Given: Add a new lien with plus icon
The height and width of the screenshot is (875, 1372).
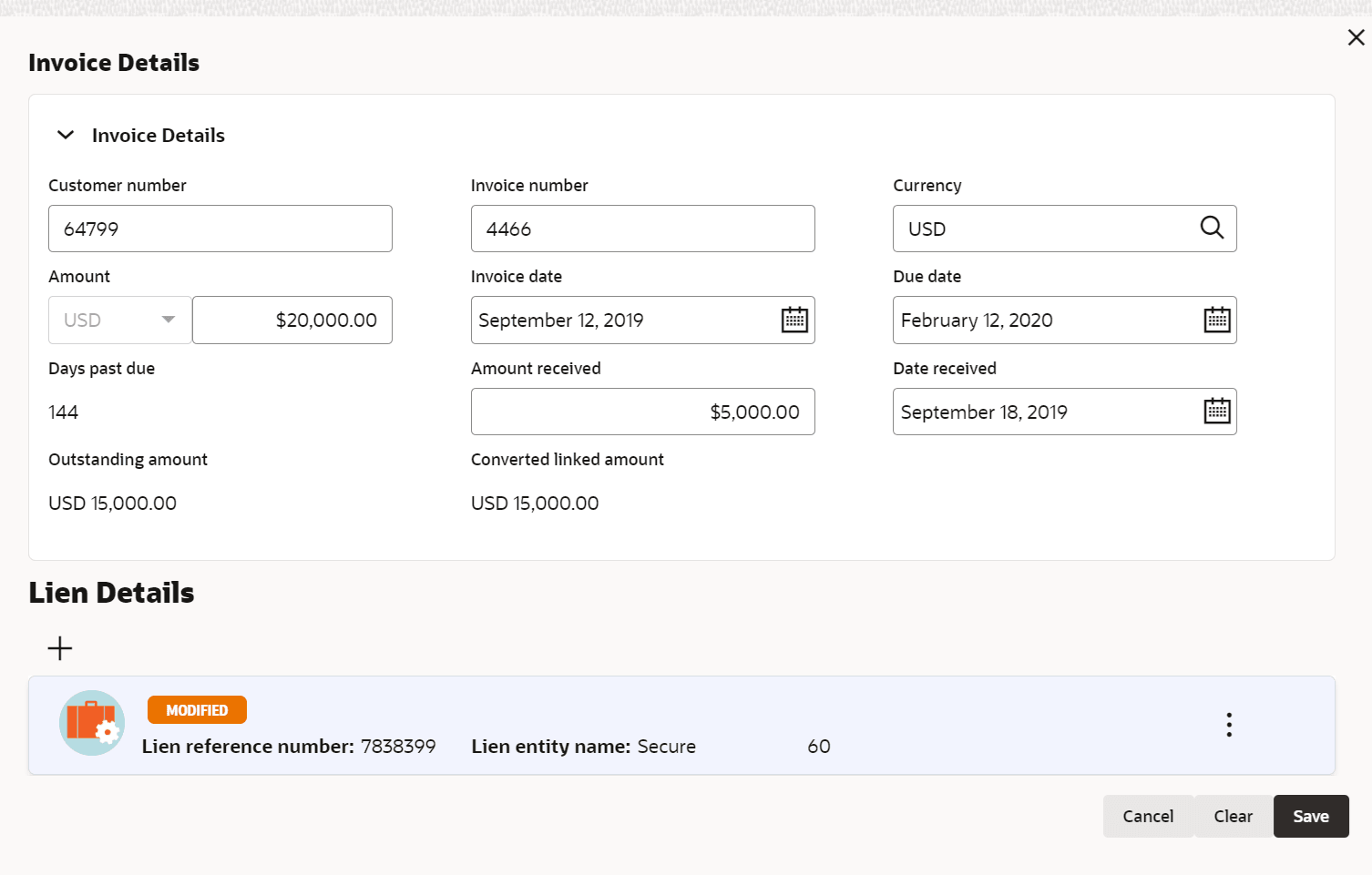Looking at the screenshot, I should click(x=60, y=648).
